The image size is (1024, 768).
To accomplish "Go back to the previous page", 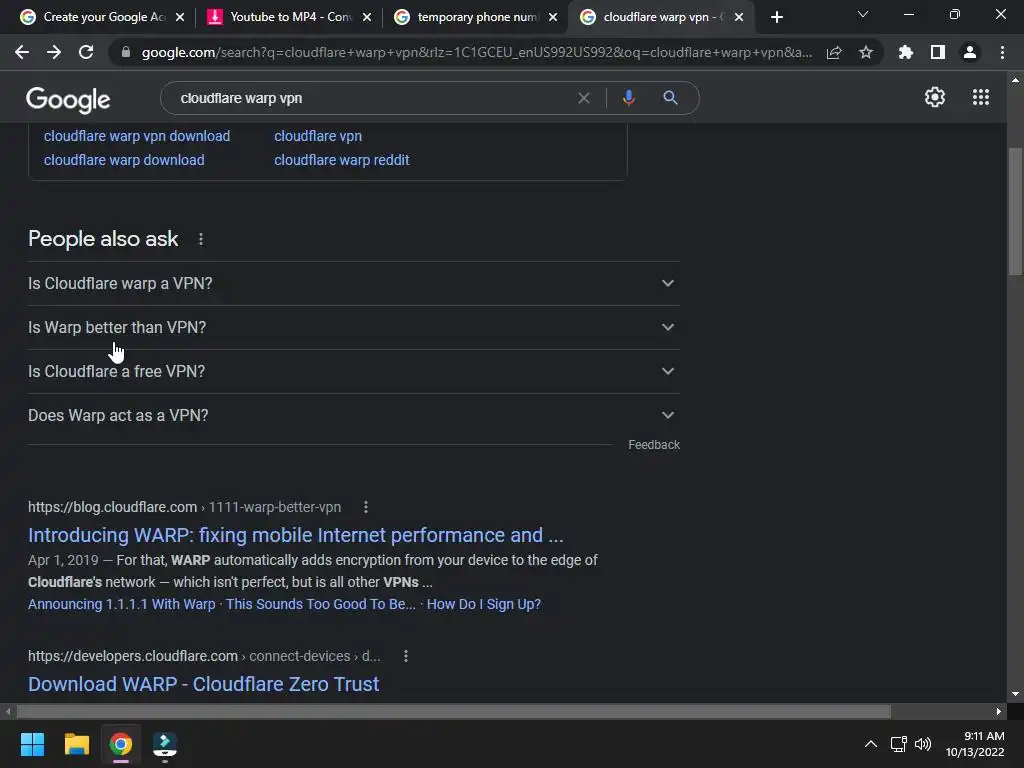I will pos(22,52).
